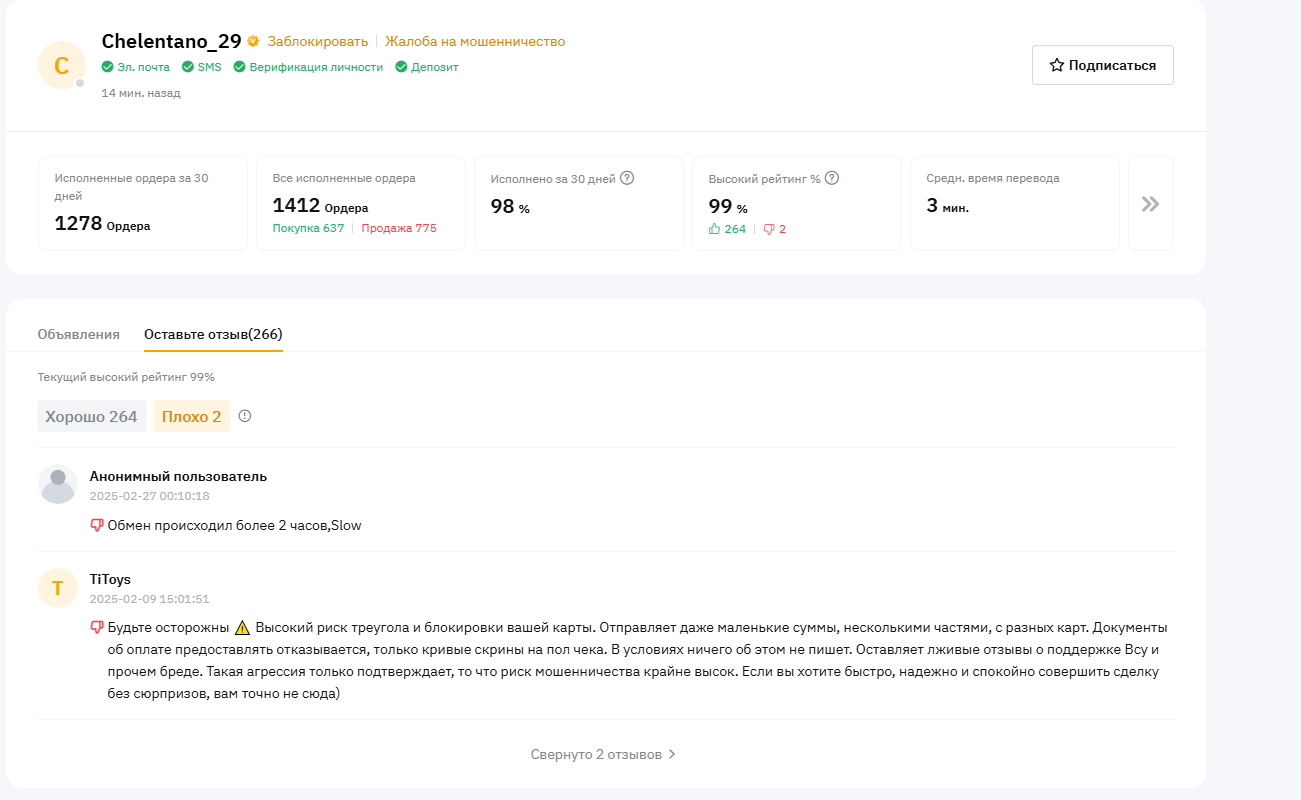Filter reviews by "Хорошо 264"
This screenshot has width=1301, height=800.
pos(91,416)
